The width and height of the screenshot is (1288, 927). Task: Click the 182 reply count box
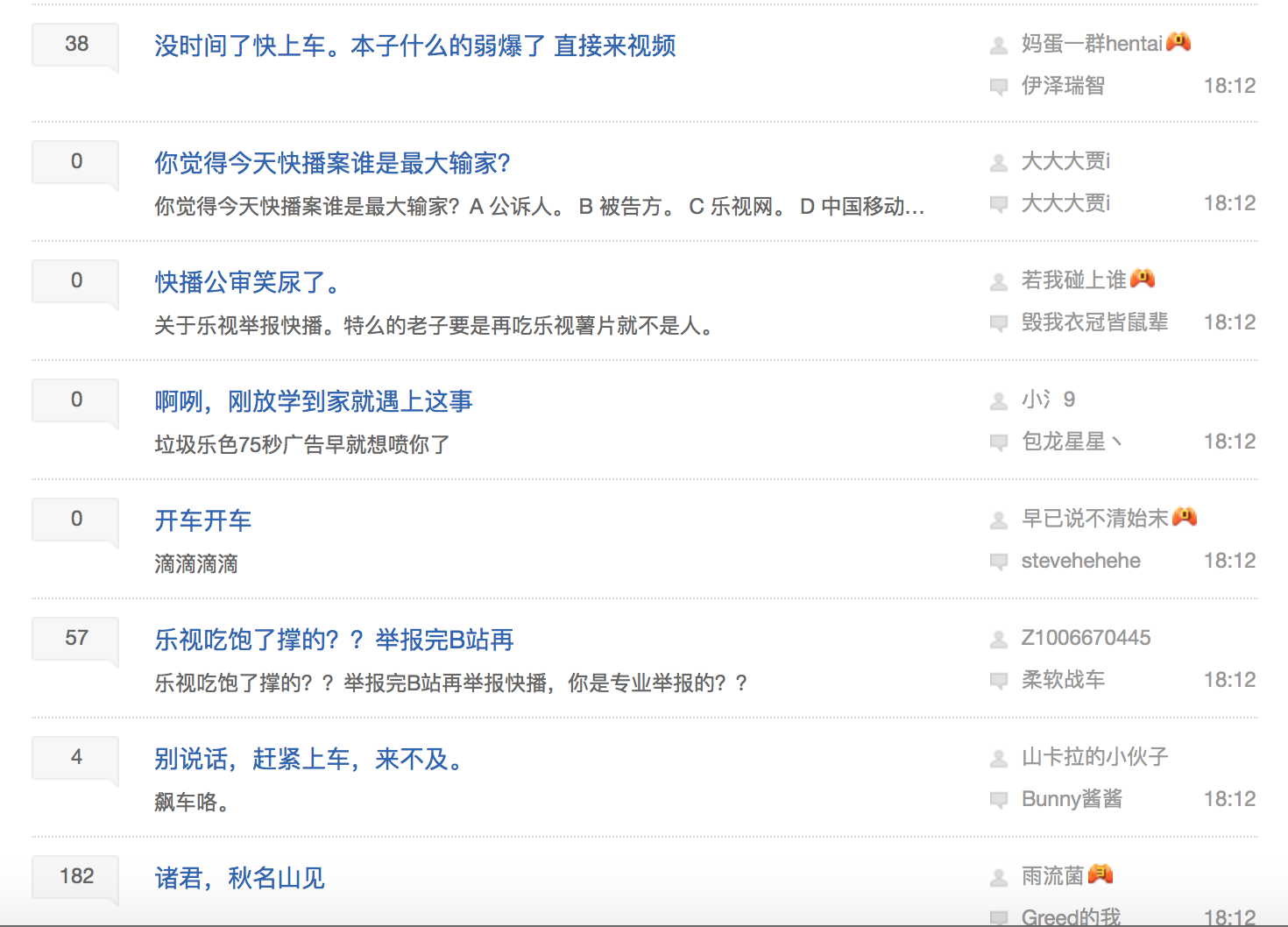point(76,876)
